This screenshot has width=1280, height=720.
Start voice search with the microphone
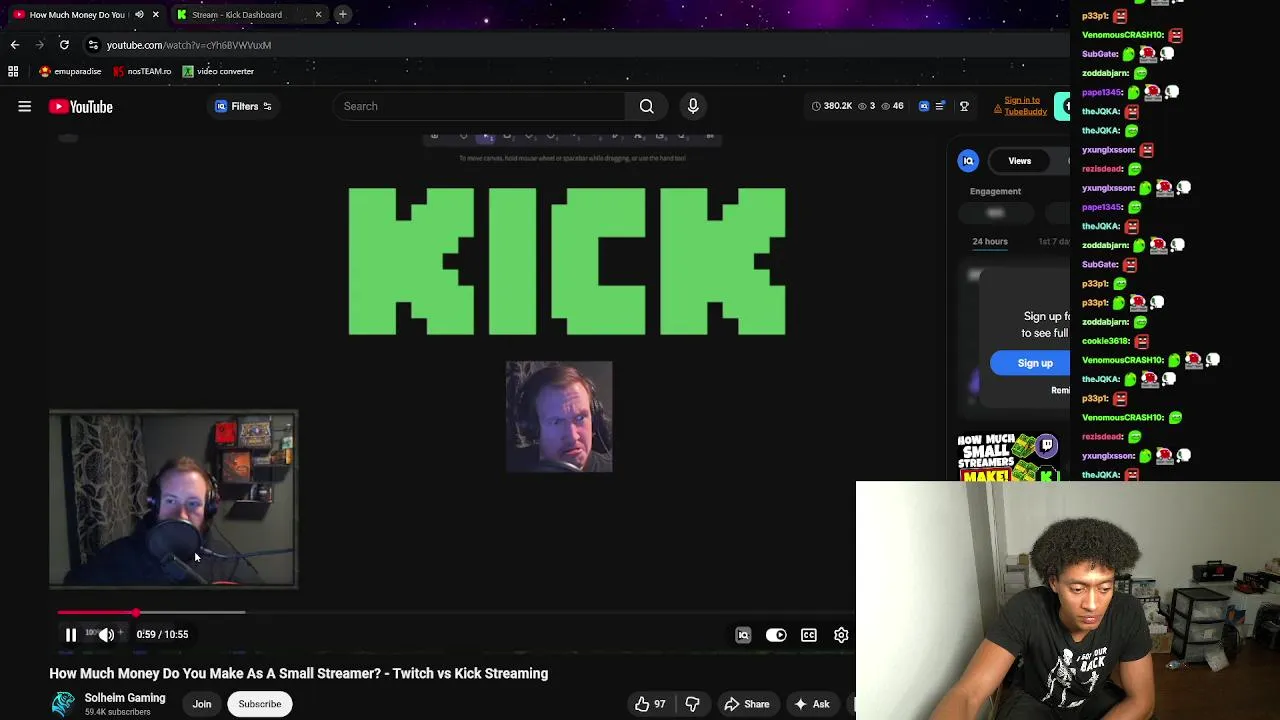click(x=693, y=106)
